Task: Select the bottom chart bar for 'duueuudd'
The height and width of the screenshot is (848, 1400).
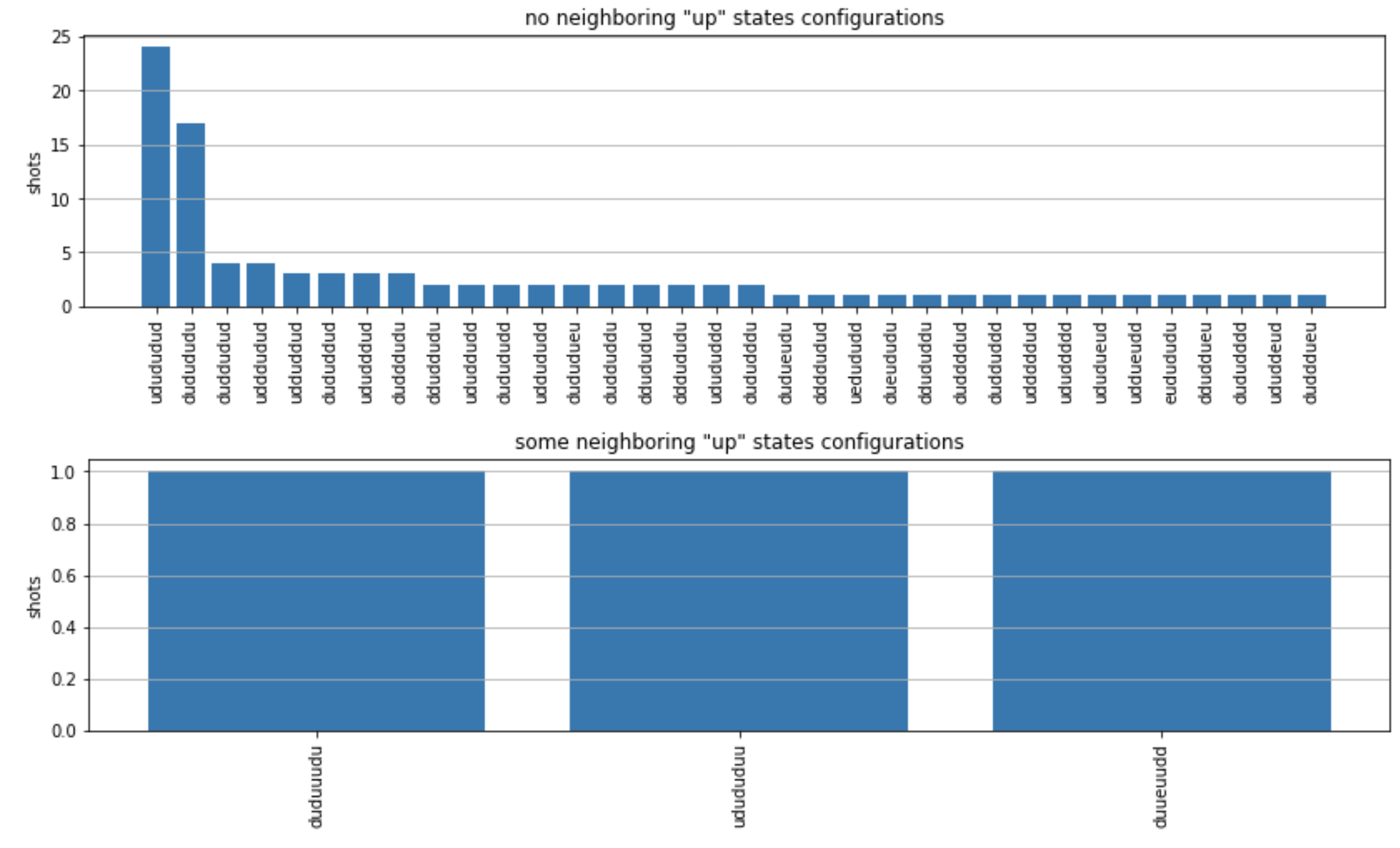Action: [1162, 601]
